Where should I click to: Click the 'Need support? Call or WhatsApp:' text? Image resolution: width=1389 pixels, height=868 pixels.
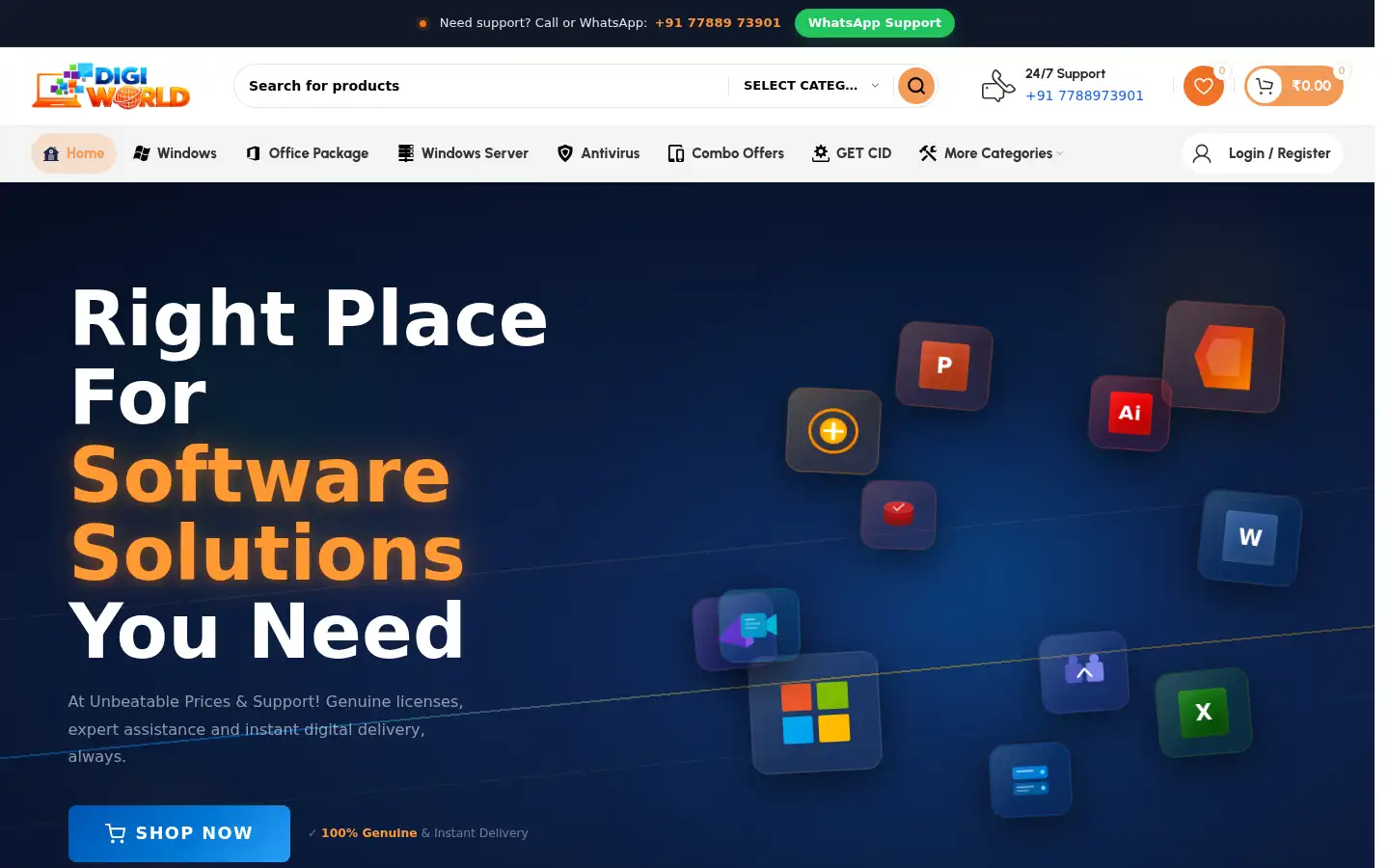tap(543, 23)
